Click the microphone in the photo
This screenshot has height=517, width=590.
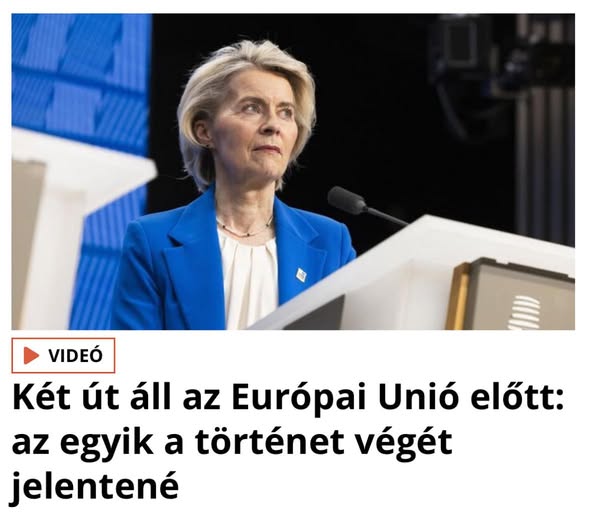(x=365, y=205)
